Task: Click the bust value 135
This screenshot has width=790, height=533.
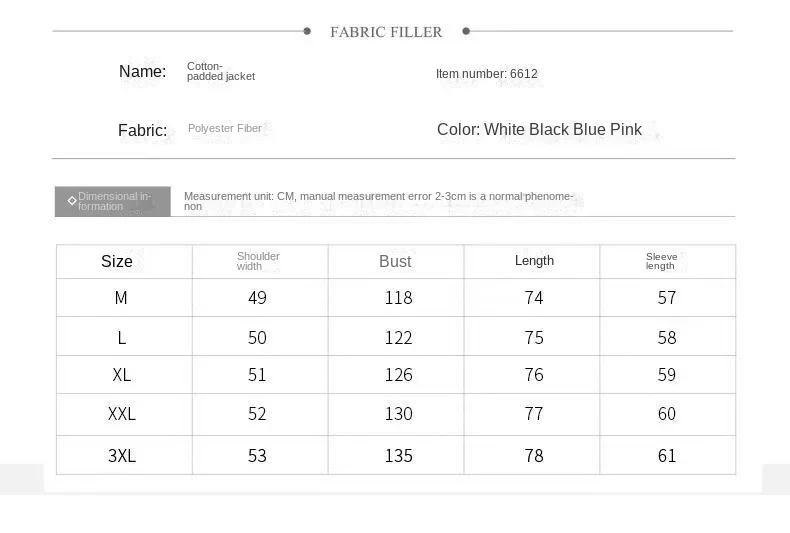Action: (398, 456)
